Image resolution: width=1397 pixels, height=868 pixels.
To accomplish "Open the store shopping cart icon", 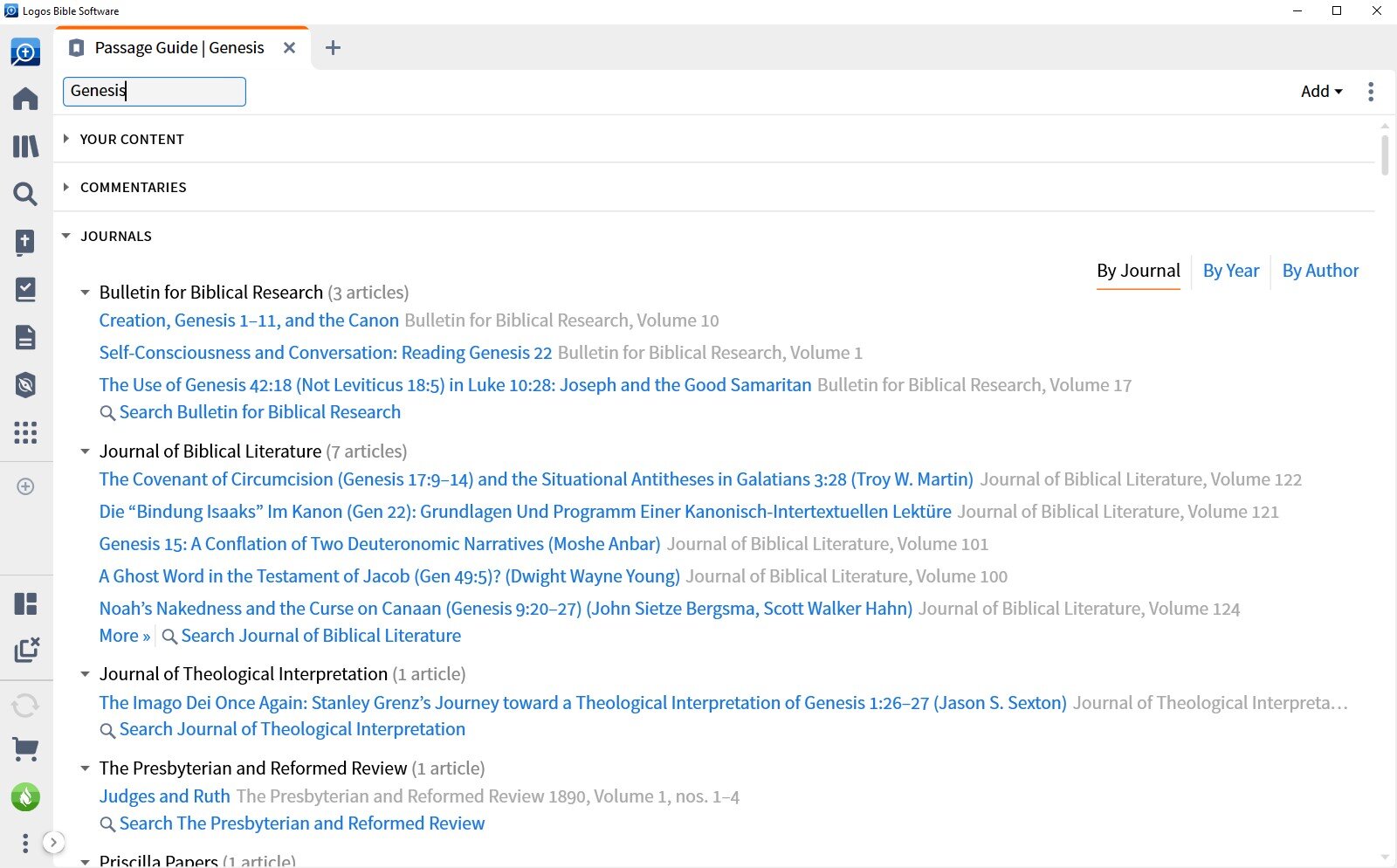I will point(25,749).
